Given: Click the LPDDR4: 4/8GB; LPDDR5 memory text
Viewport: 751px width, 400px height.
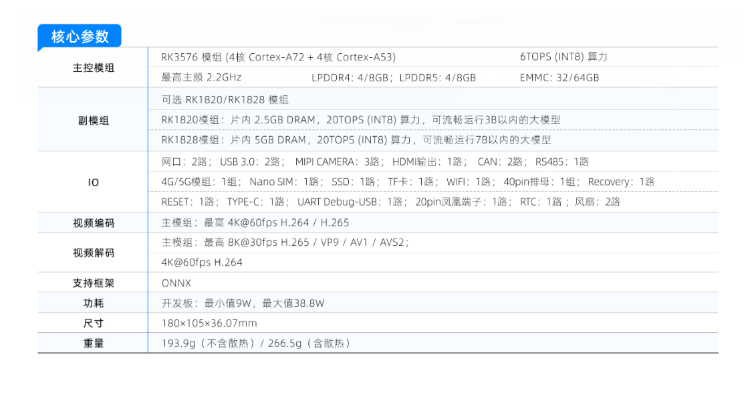Looking at the screenshot, I should pyautogui.click(x=394, y=78).
